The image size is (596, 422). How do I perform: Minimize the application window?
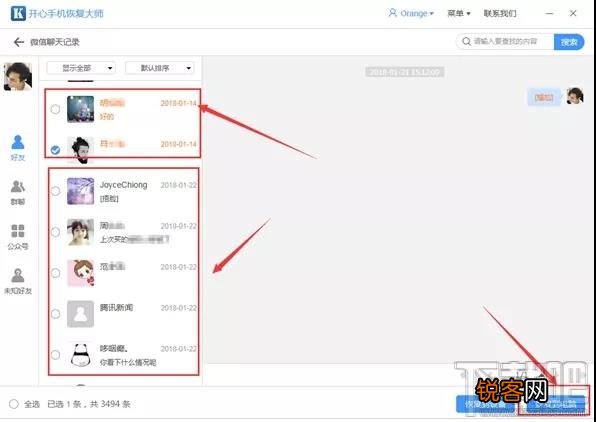pos(550,13)
